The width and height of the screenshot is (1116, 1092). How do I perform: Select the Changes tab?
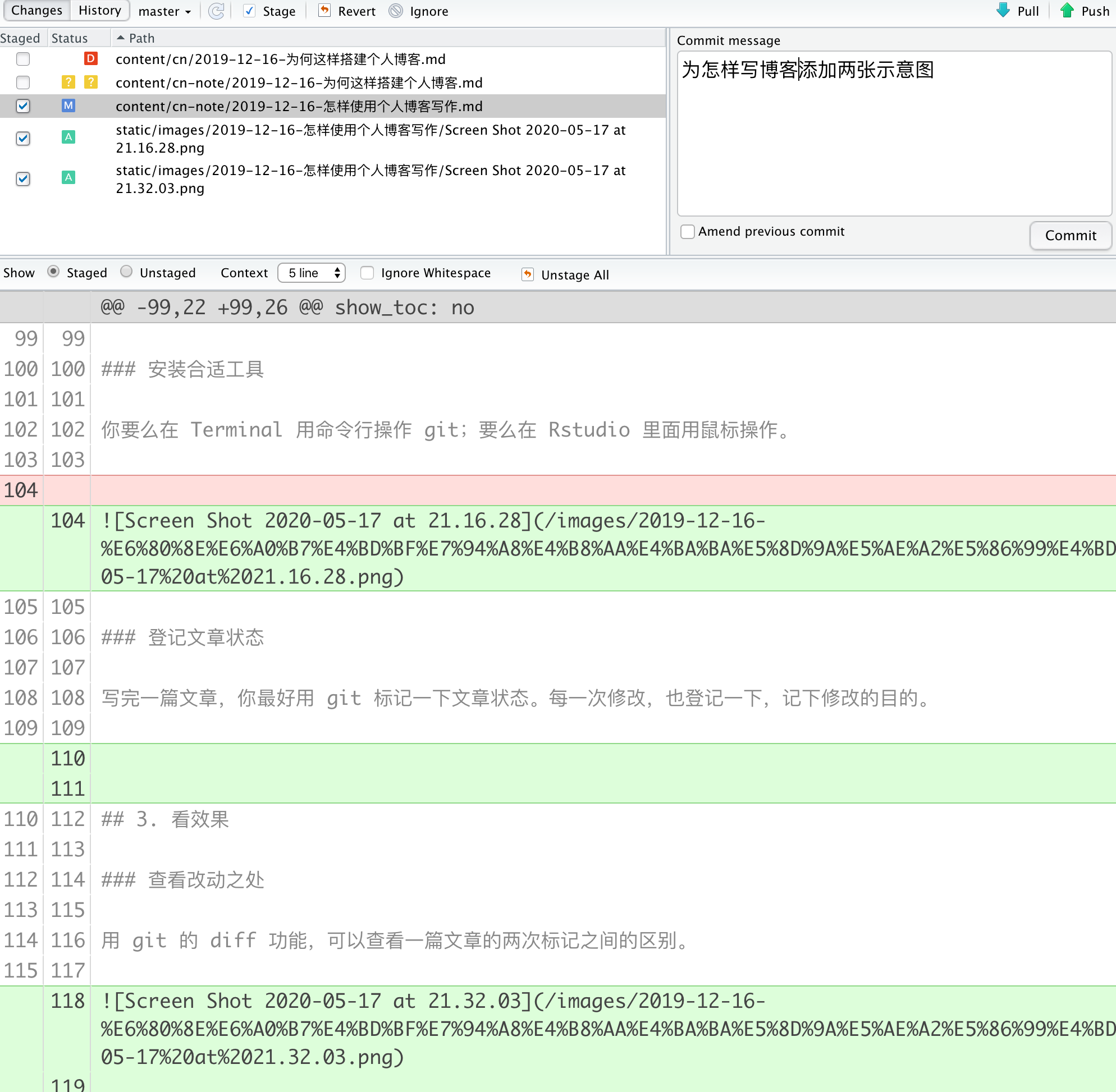tap(36, 11)
